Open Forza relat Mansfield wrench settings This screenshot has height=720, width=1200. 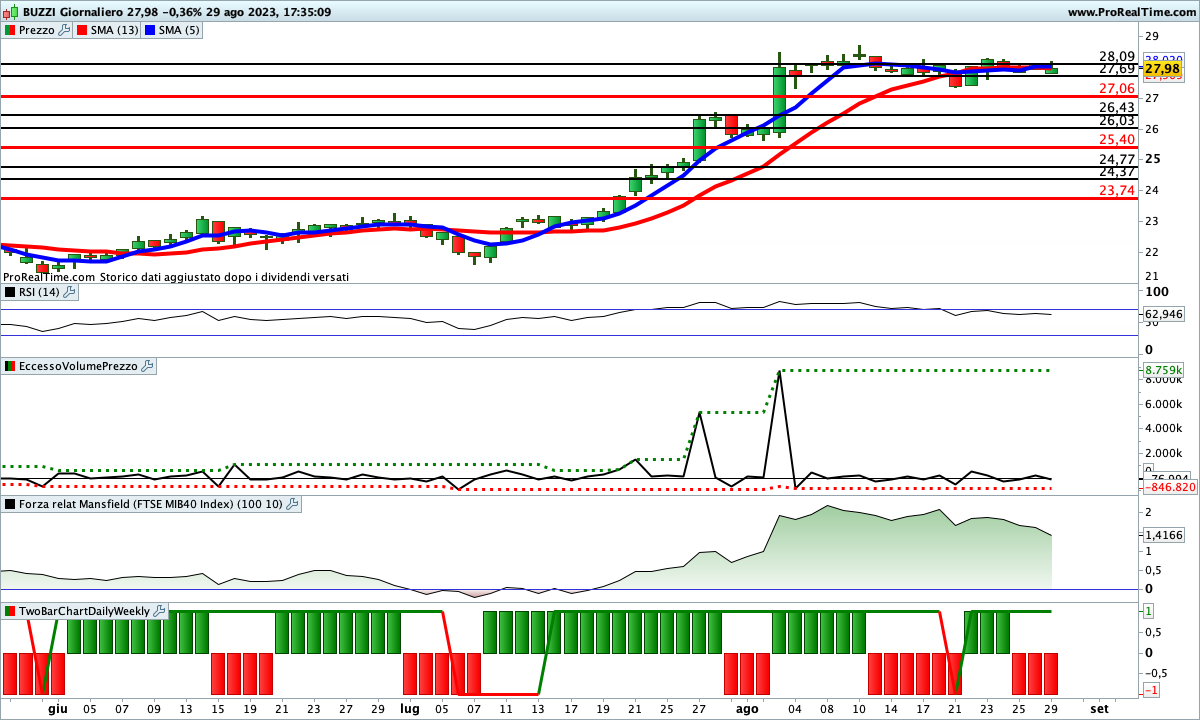click(292, 505)
